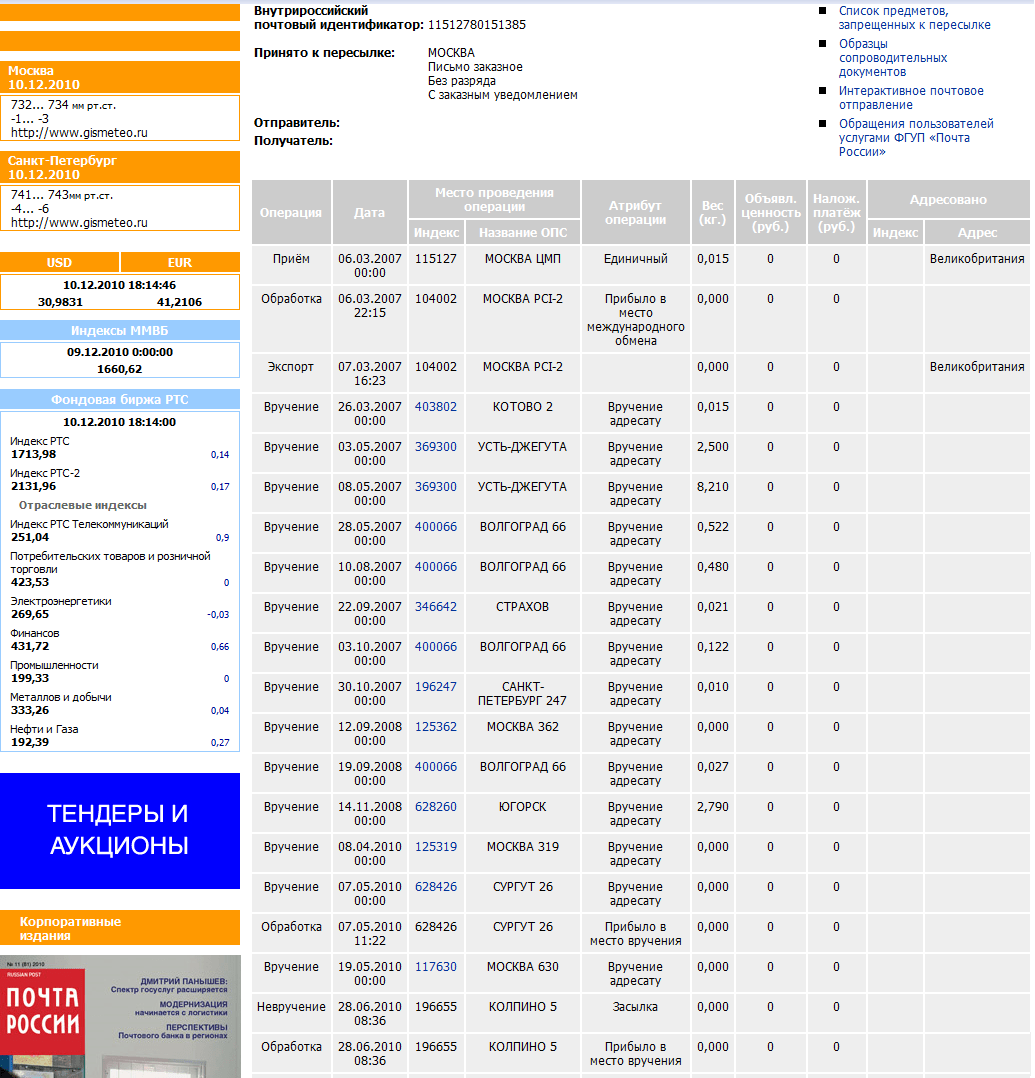The image size is (1035, 1078).
Task: Open Образцы сопроводительных документов link
Action: pyautogui.click(x=893, y=58)
